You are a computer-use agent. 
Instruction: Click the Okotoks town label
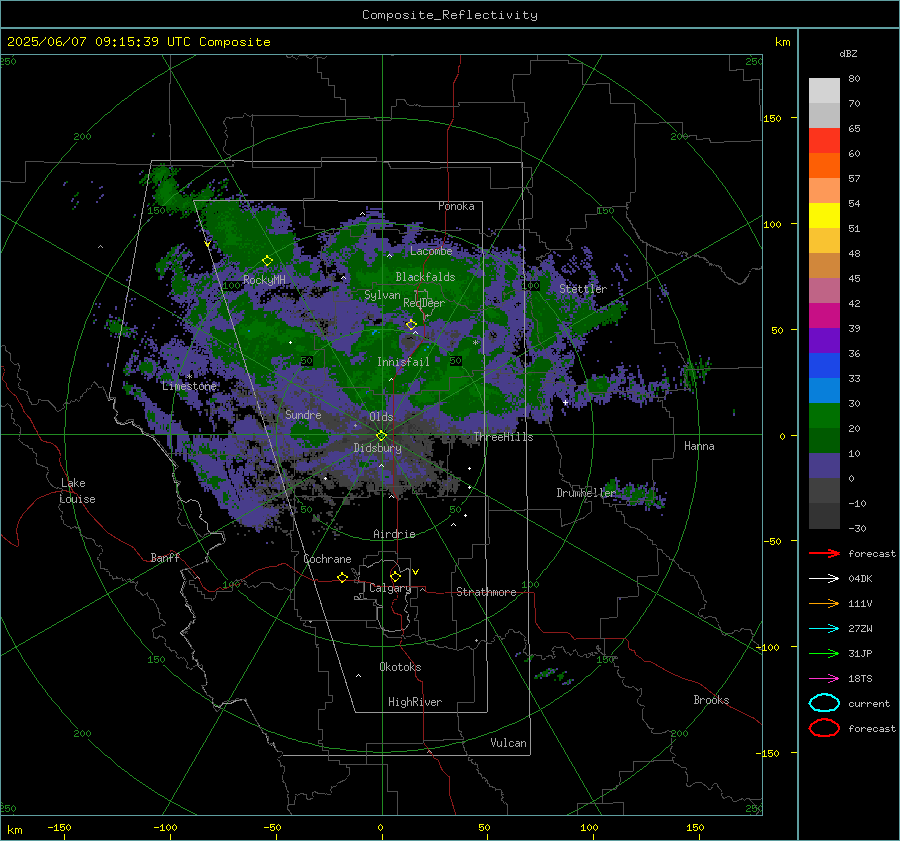click(400, 667)
